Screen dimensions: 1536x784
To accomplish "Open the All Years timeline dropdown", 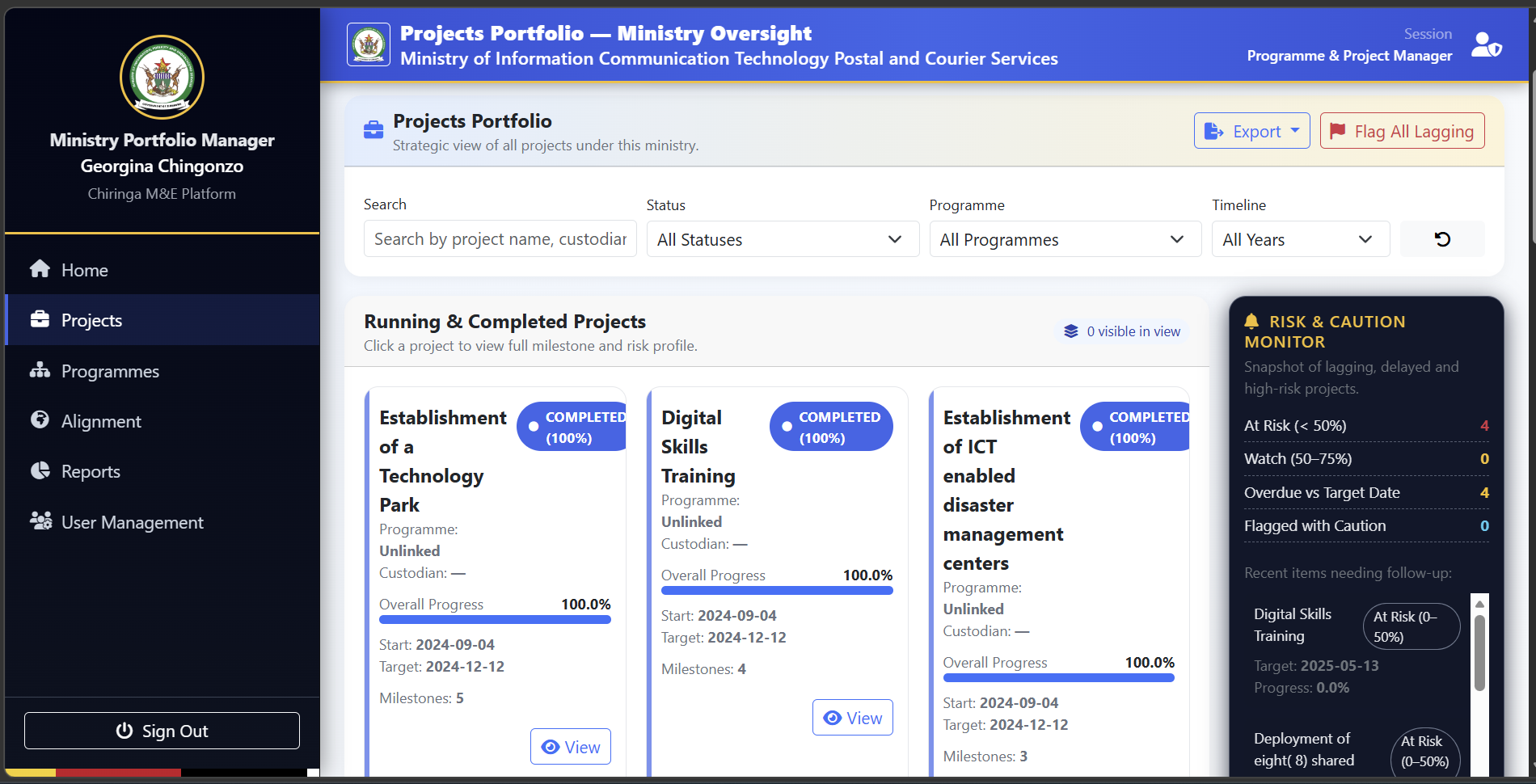I will [x=1299, y=238].
